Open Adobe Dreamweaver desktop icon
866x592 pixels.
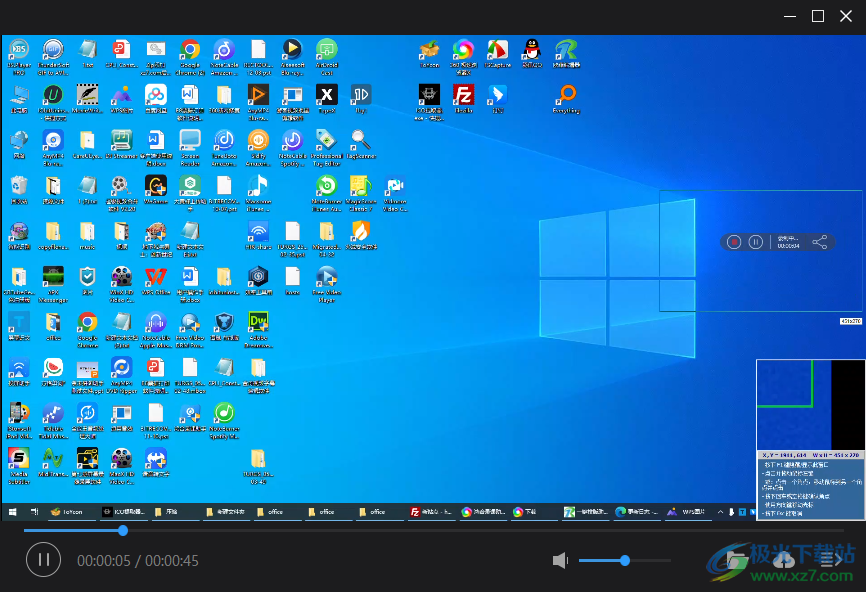pyautogui.click(x=258, y=330)
